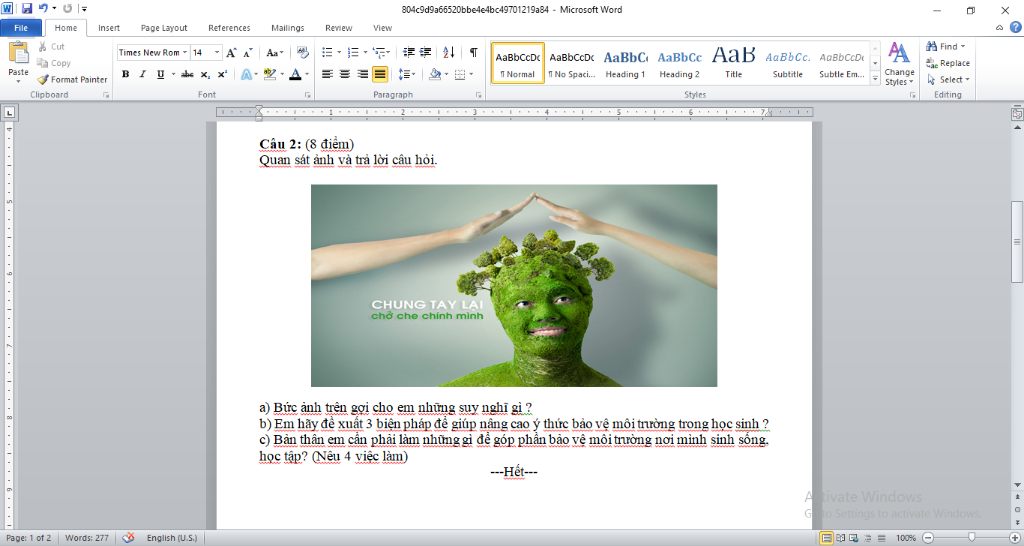This screenshot has width=1024, height=546.
Task: Apply Subscript formatting
Action: (x=205, y=74)
